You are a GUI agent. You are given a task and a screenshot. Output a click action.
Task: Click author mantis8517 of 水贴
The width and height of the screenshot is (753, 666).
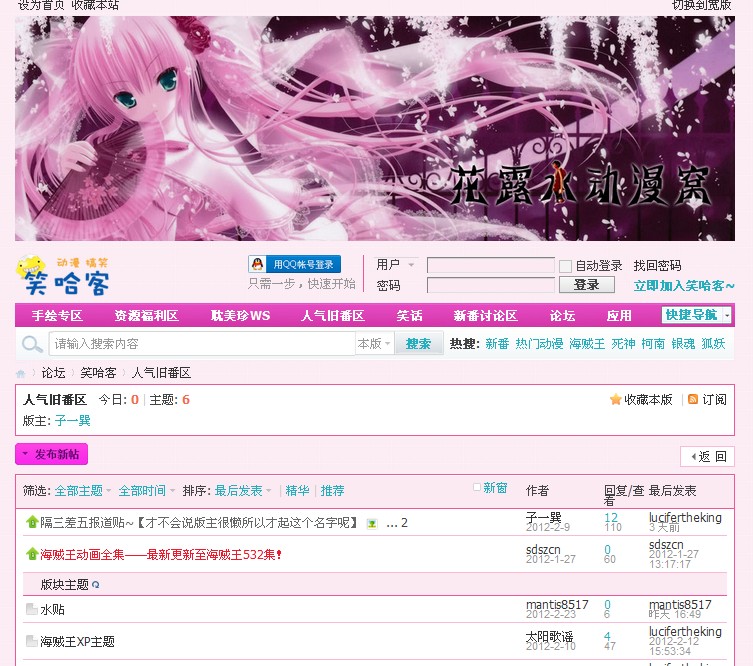point(557,605)
